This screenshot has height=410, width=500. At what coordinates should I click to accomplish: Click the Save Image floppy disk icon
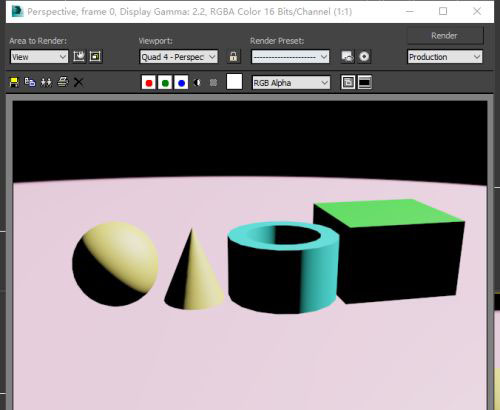[14, 82]
